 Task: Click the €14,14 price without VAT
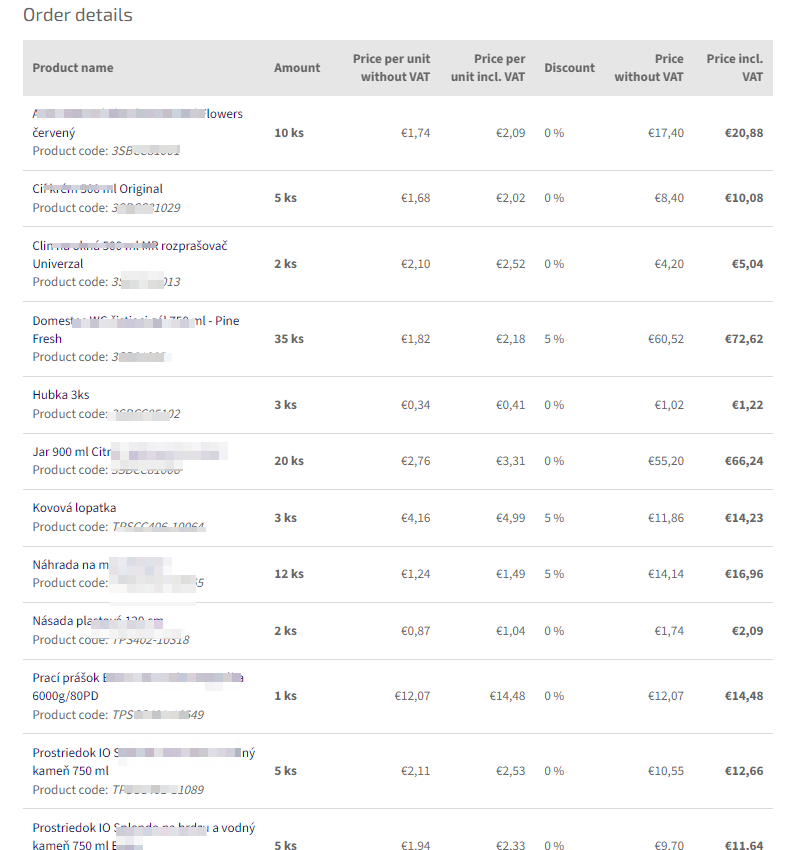(x=666, y=574)
